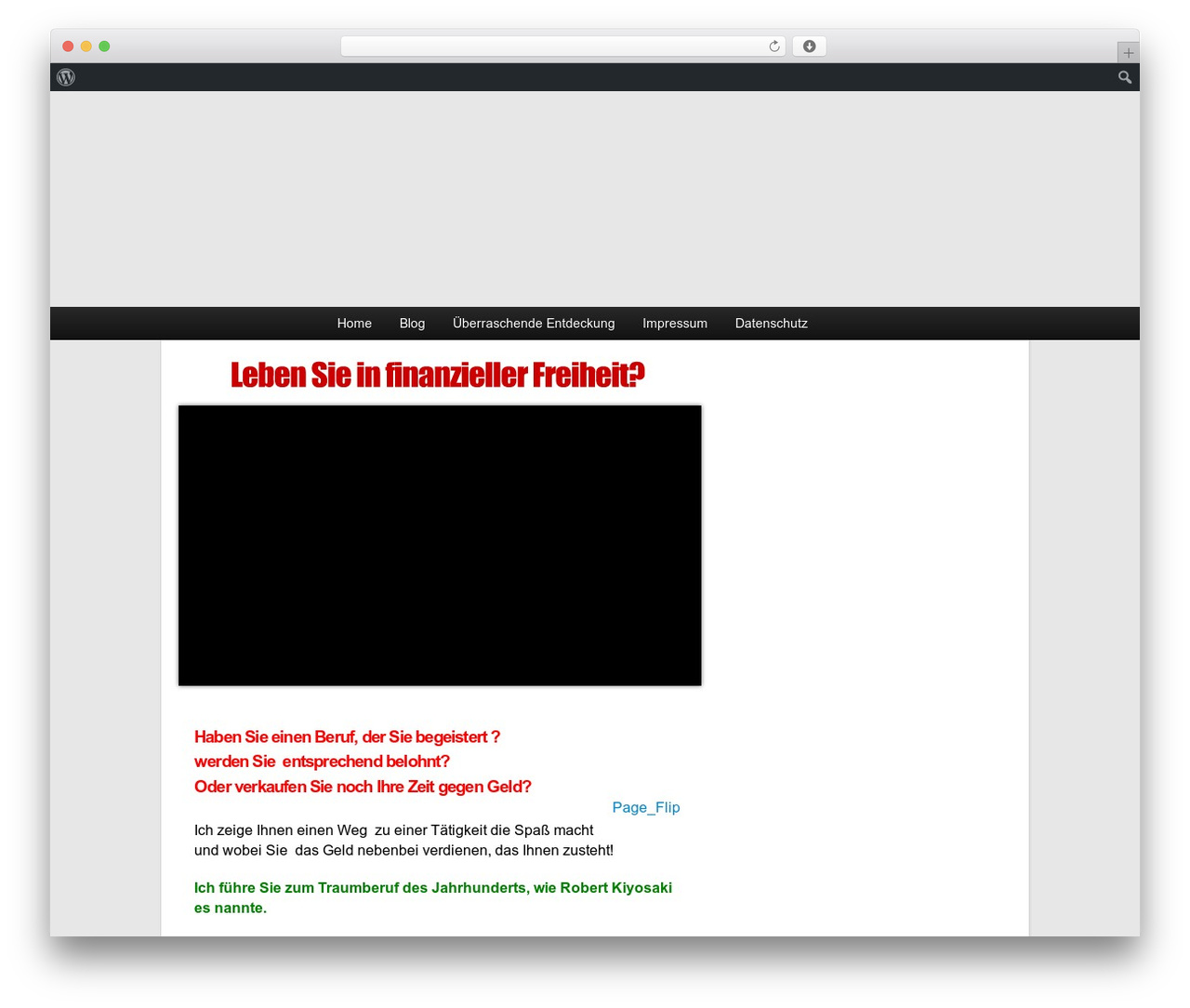Open Überraschende Entdeckung page
1190x1008 pixels.
(x=534, y=324)
